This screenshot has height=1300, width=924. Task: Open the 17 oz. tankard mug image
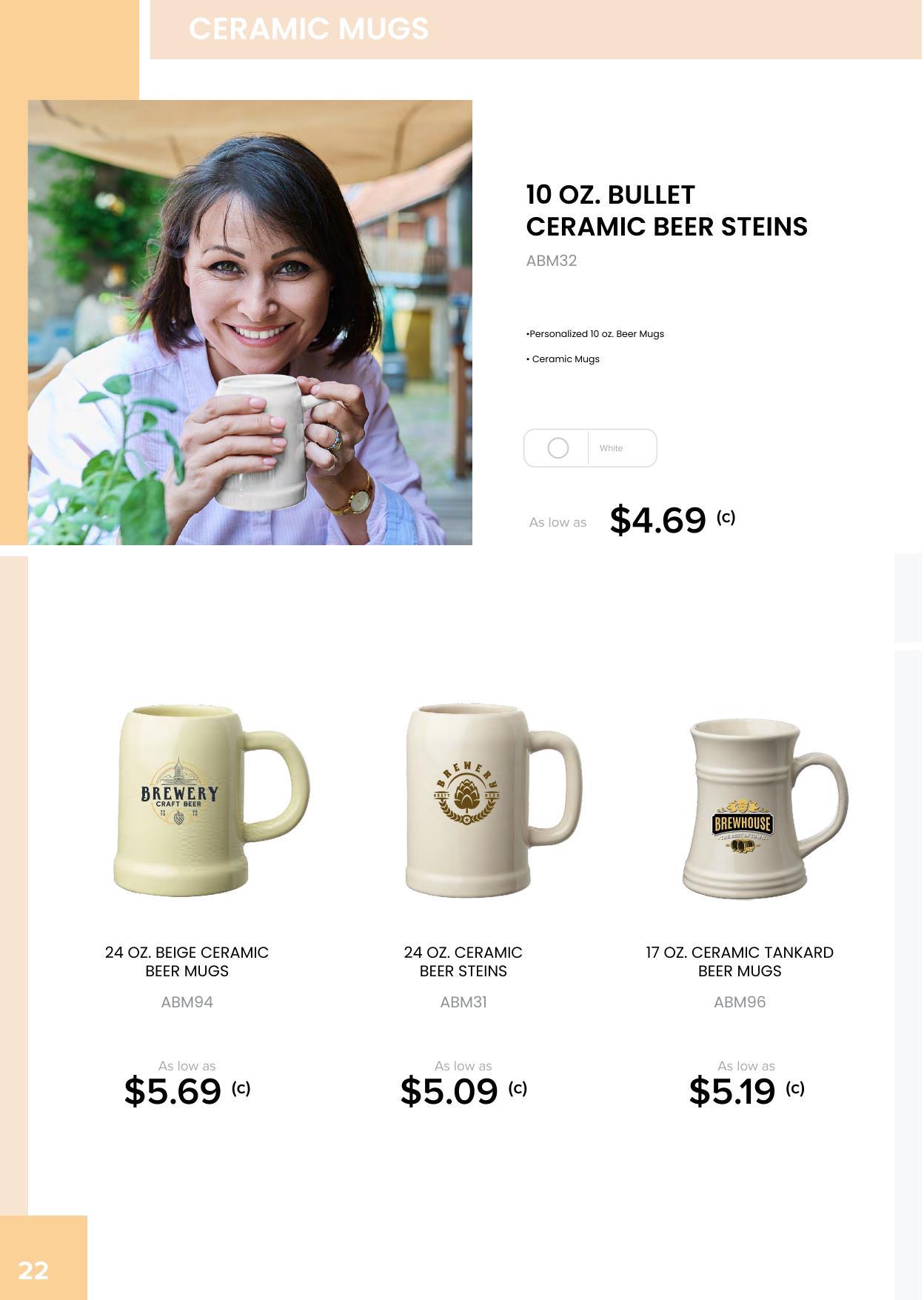pos(765,808)
